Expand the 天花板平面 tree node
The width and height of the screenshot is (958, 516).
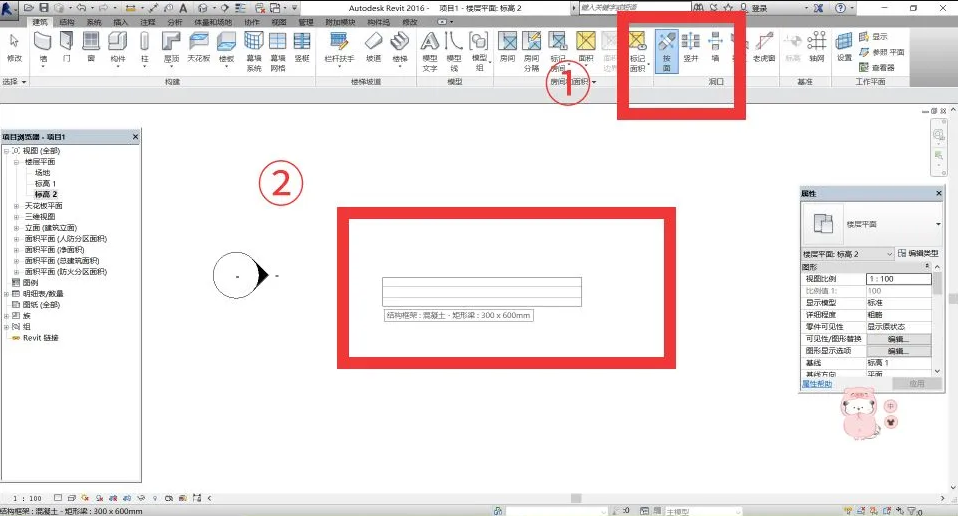coord(16,206)
